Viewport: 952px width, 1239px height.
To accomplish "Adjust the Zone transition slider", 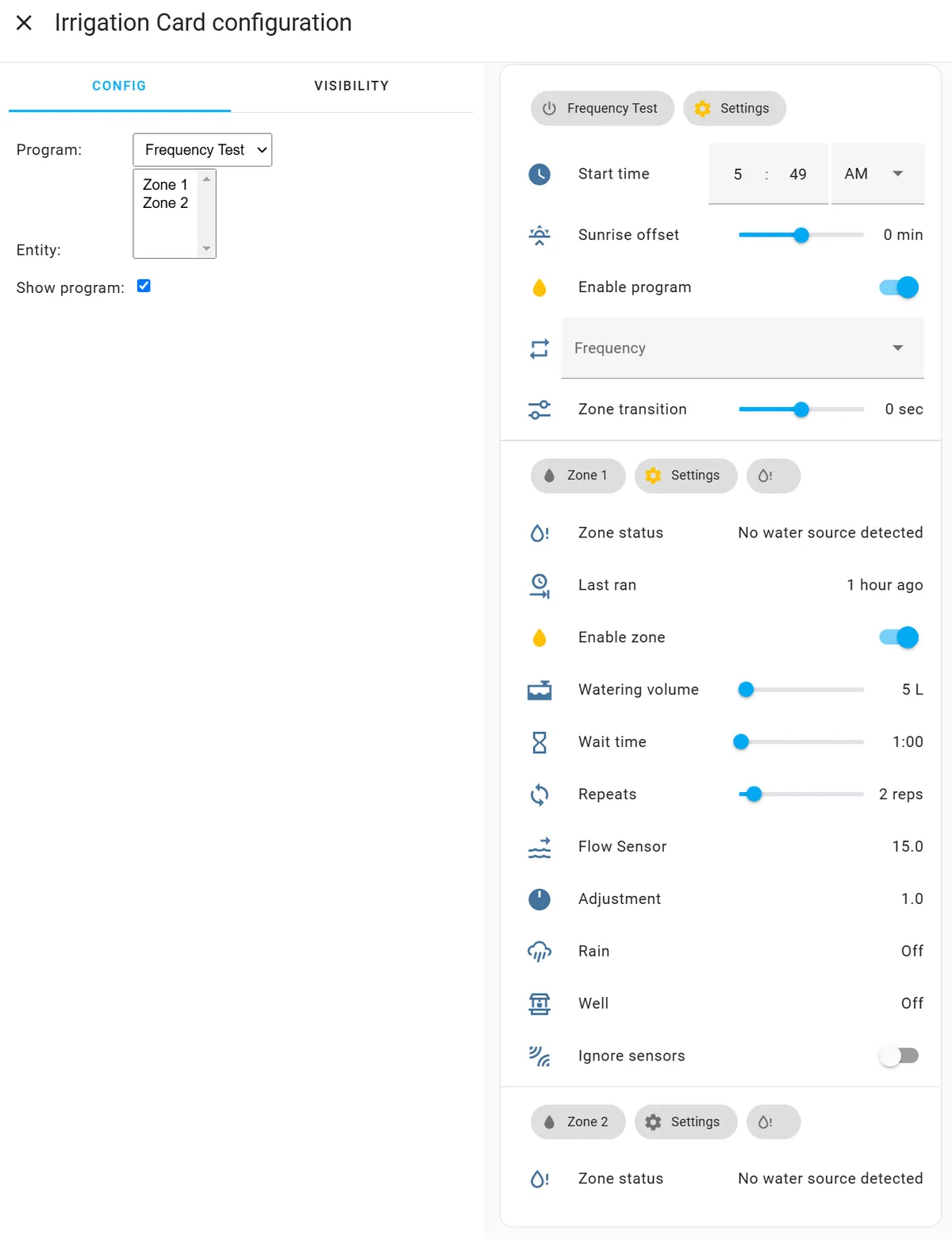I will (801, 410).
